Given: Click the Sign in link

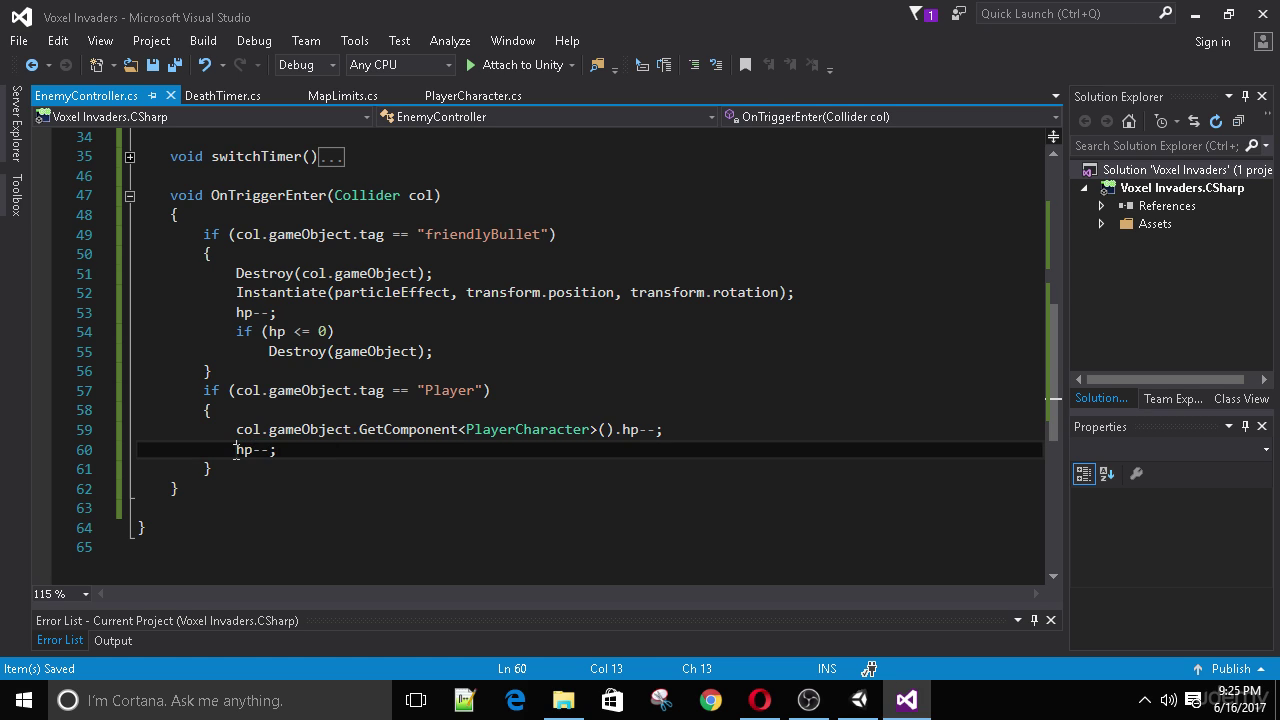Looking at the screenshot, I should click(x=1212, y=42).
